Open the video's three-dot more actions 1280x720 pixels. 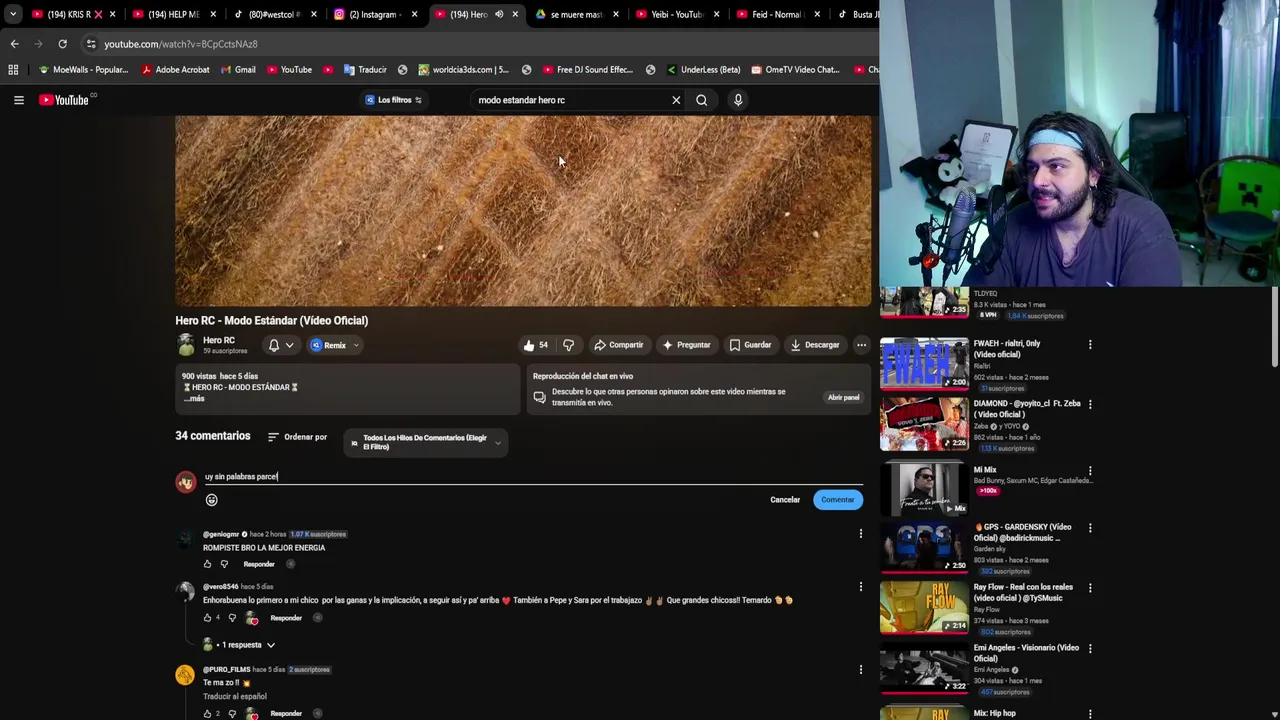861,345
